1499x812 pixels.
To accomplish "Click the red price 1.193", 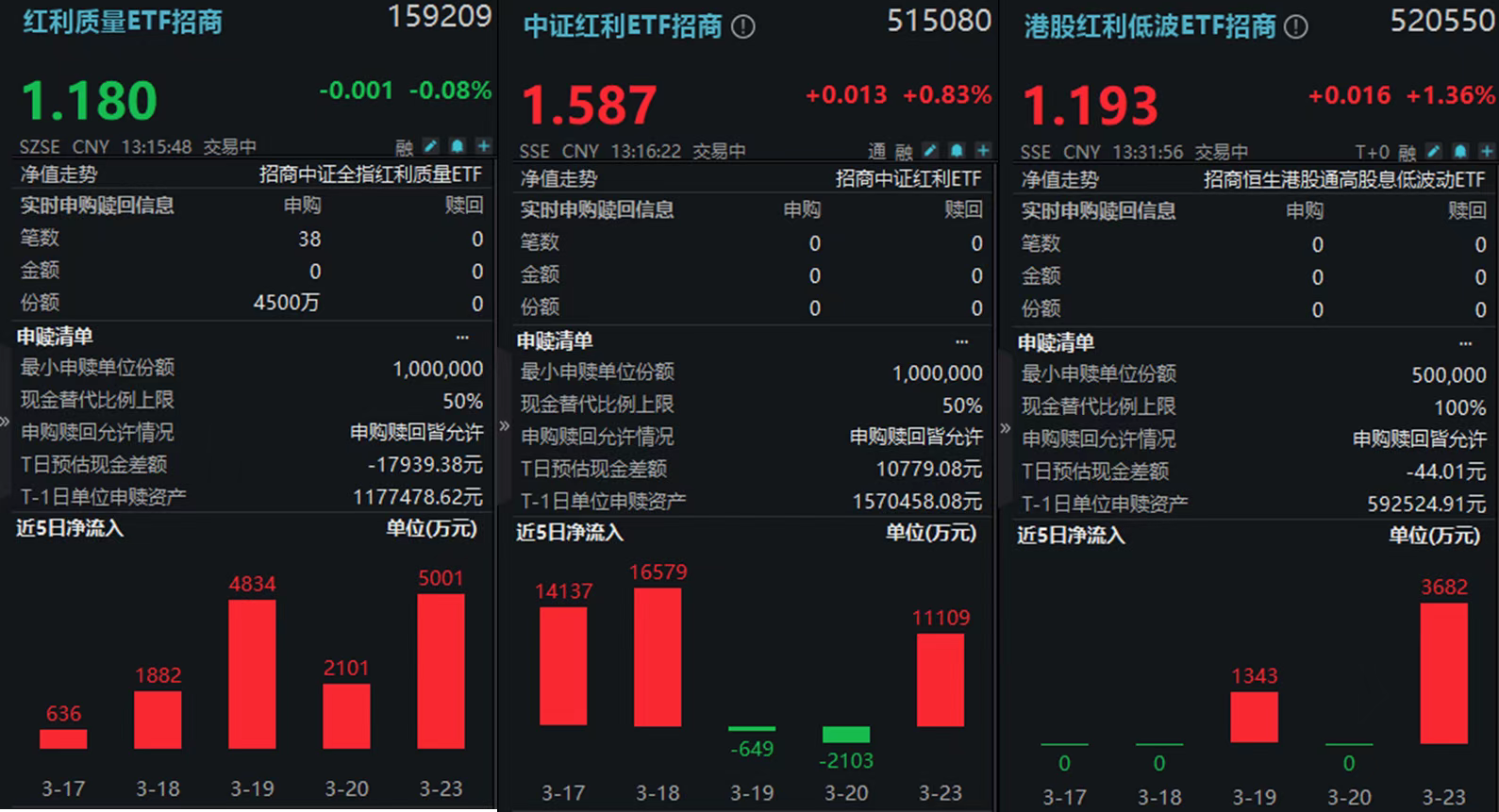I will (1091, 106).
